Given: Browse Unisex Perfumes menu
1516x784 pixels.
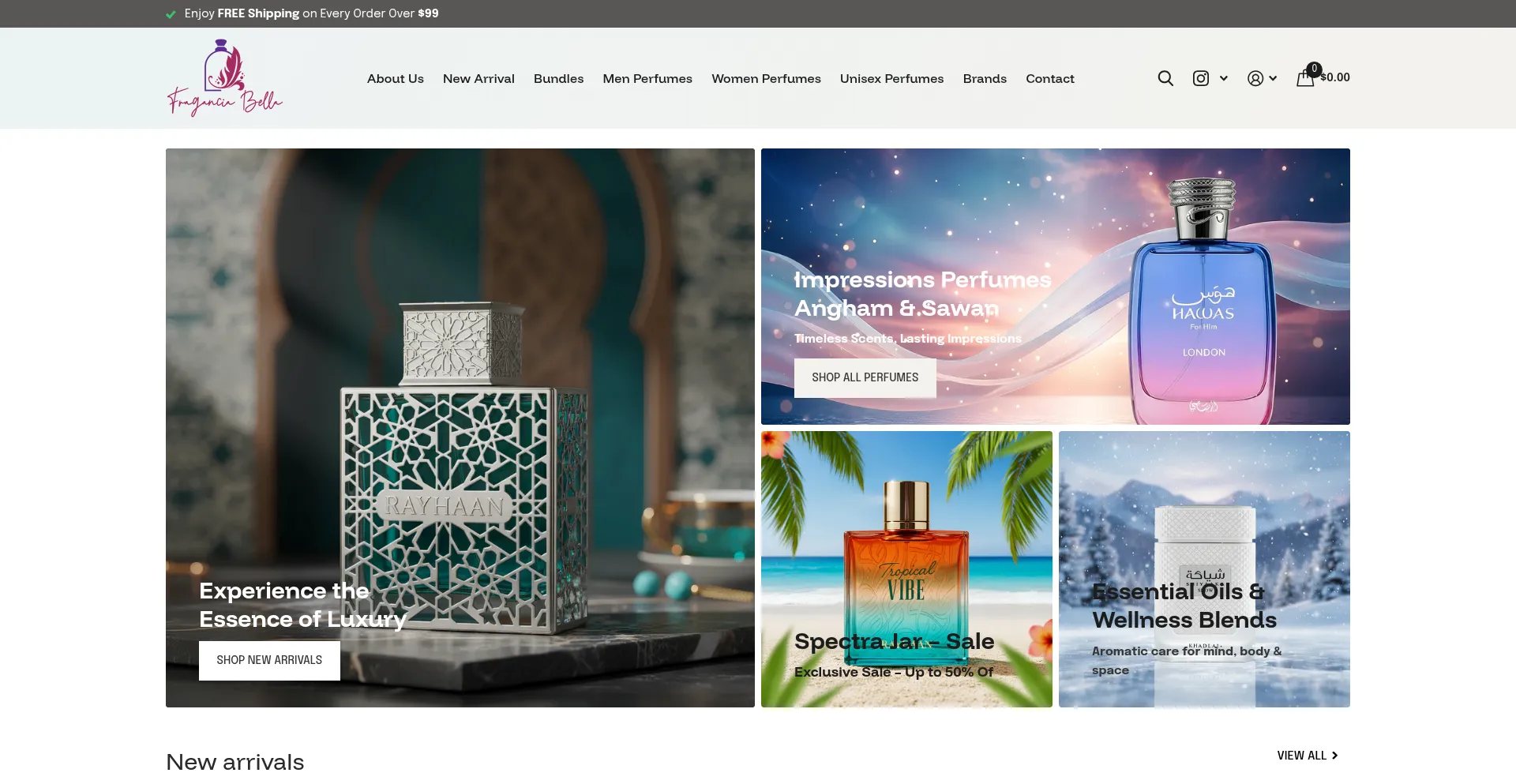Looking at the screenshot, I should pos(892,78).
